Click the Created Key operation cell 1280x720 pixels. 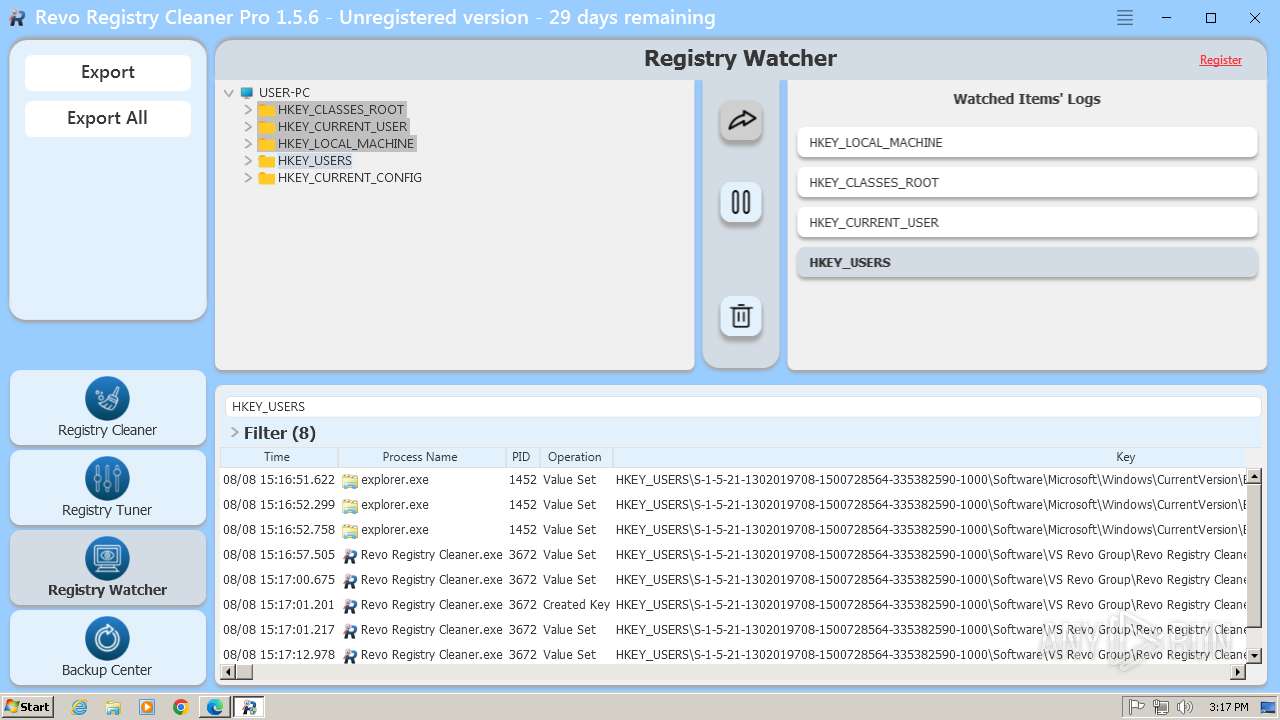576,605
